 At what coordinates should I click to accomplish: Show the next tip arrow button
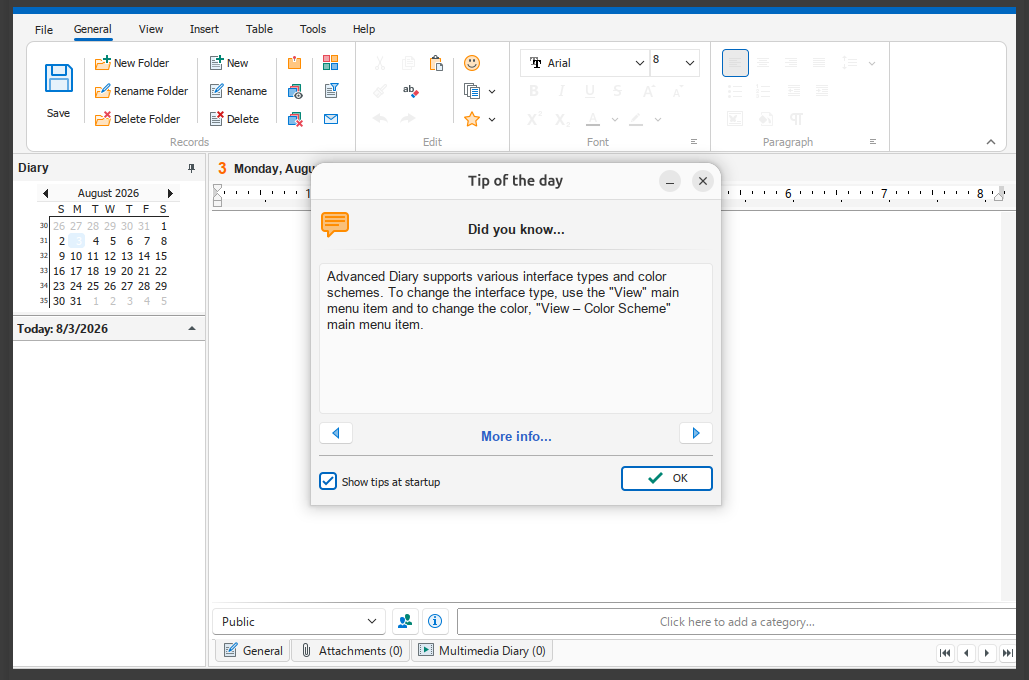(x=696, y=433)
